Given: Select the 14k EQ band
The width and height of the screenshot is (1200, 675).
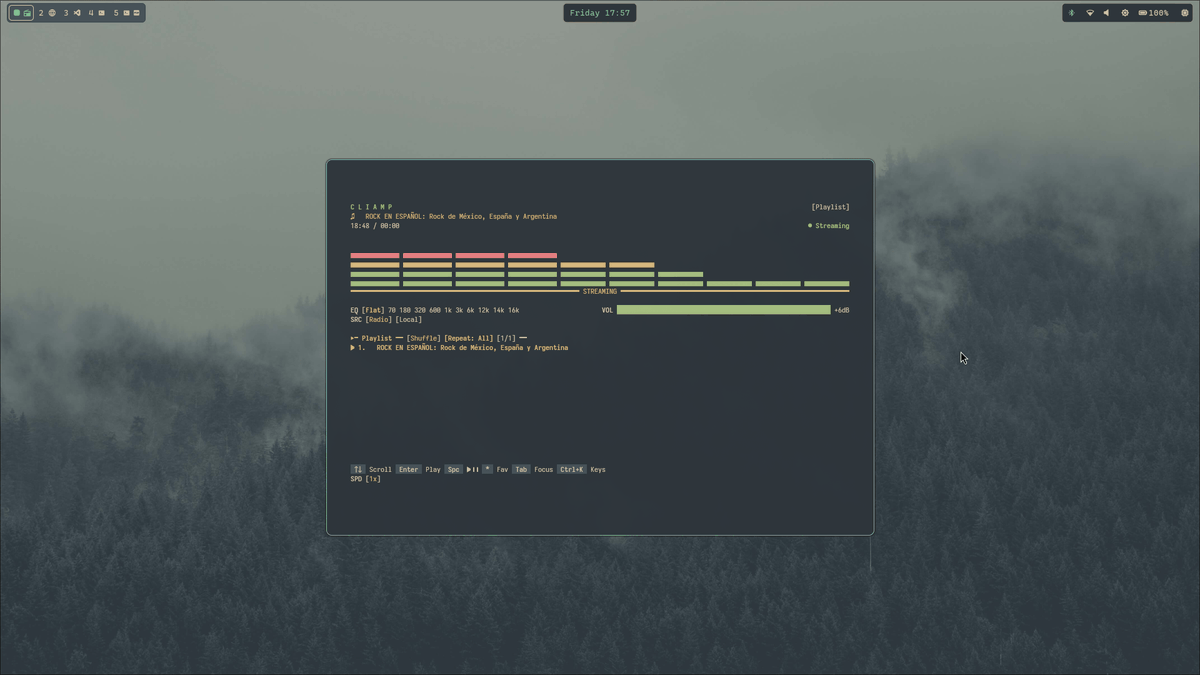Looking at the screenshot, I should pyautogui.click(x=499, y=310).
